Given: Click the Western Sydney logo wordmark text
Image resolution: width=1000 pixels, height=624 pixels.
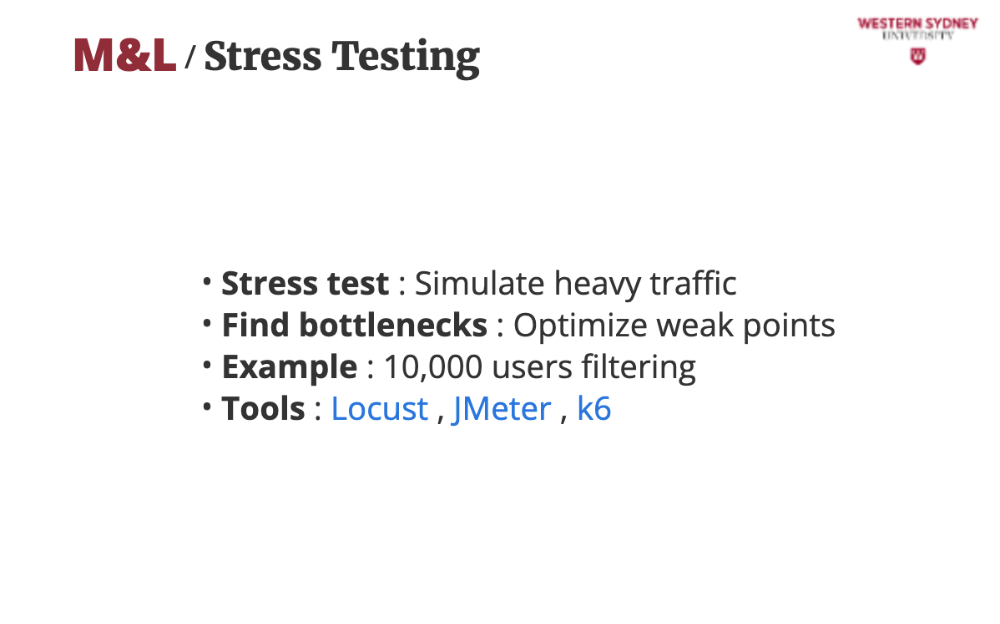Looking at the screenshot, I should click(917, 25).
